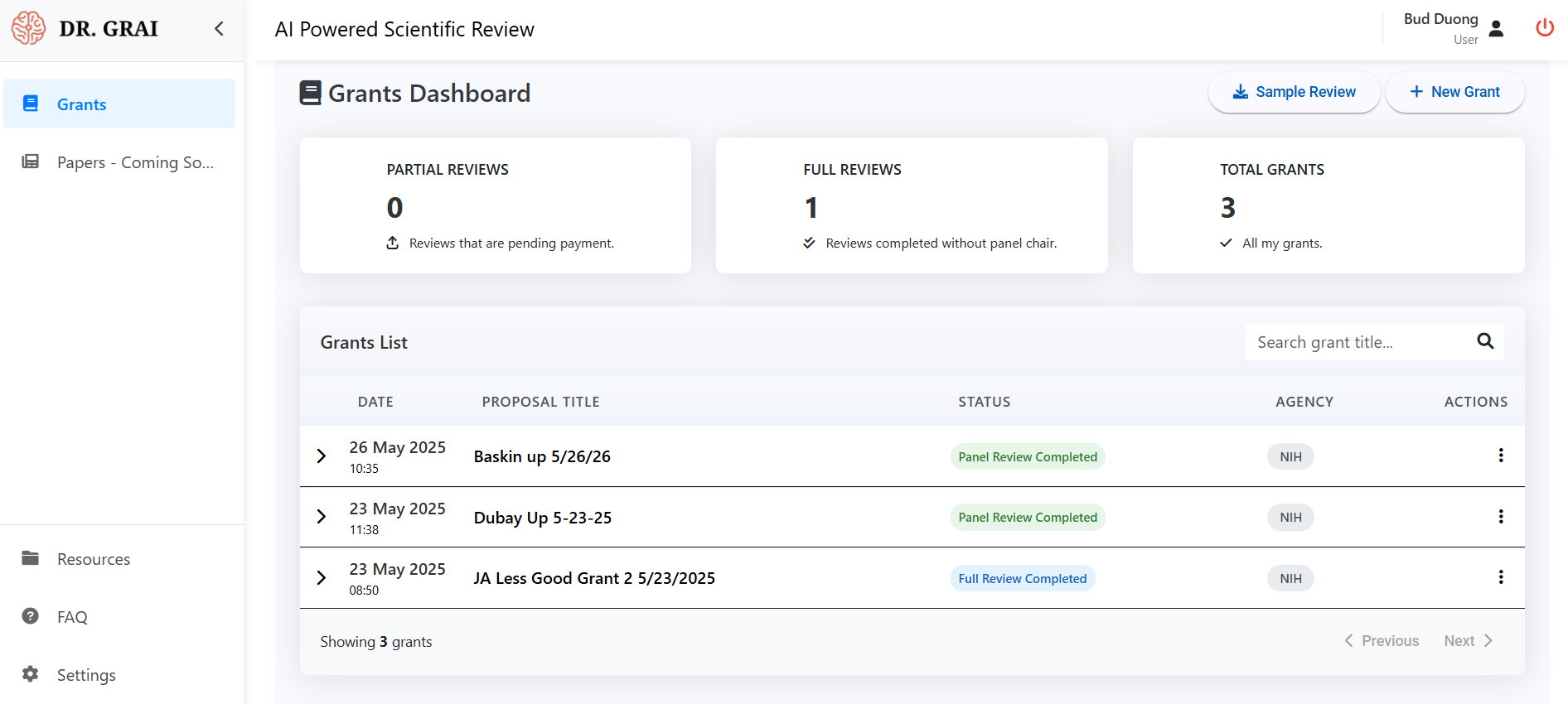Expand the JA Less Good Grant row
1568x704 pixels.
click(x=322, y=577)
